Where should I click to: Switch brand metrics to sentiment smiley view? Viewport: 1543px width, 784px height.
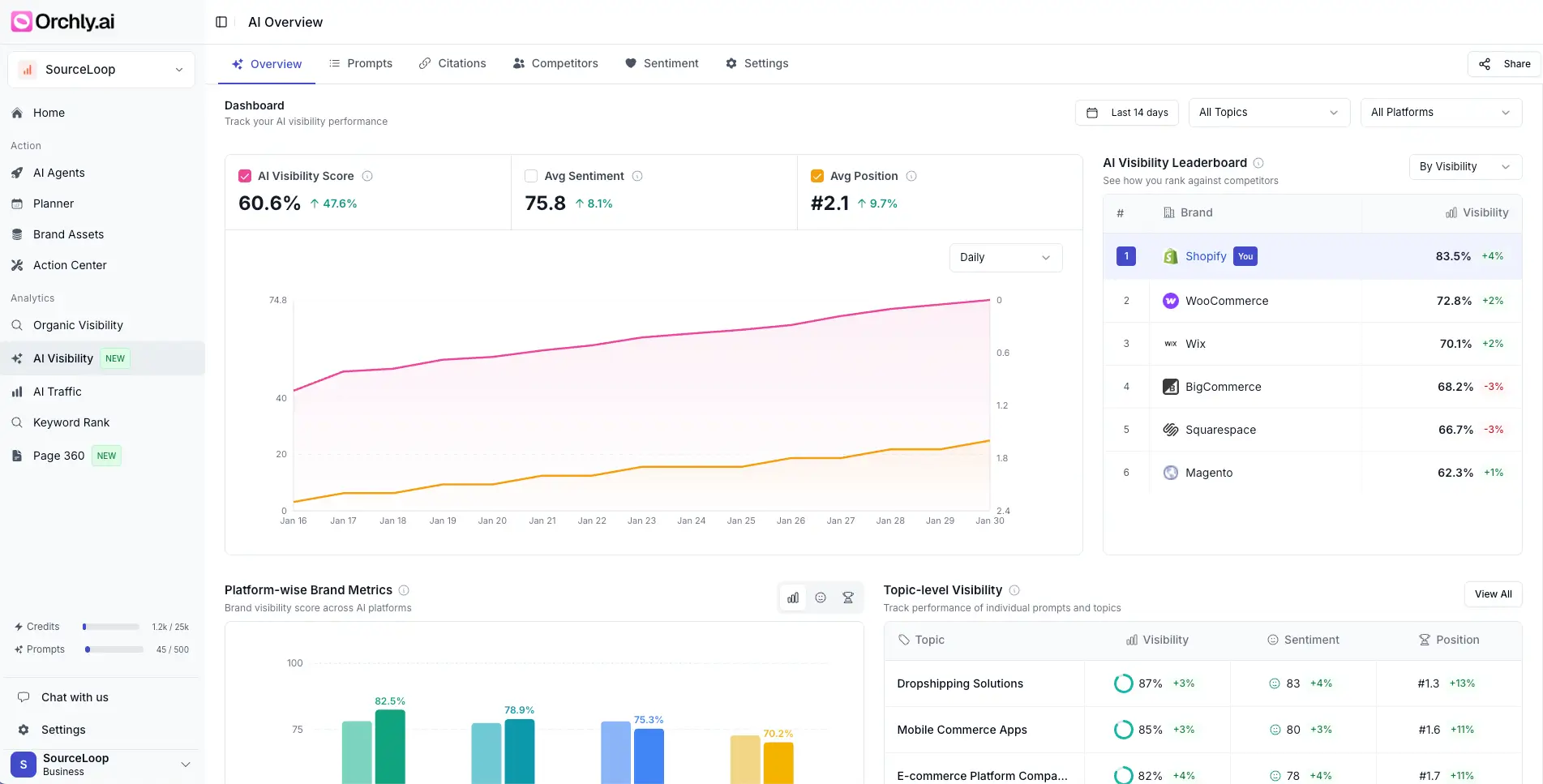[820, 597]
